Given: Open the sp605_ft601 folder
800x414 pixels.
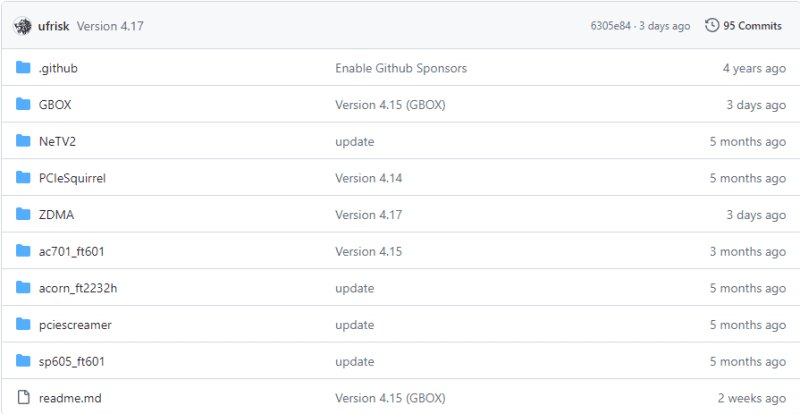Looking at the screenshot, I should tap(71, 361).
